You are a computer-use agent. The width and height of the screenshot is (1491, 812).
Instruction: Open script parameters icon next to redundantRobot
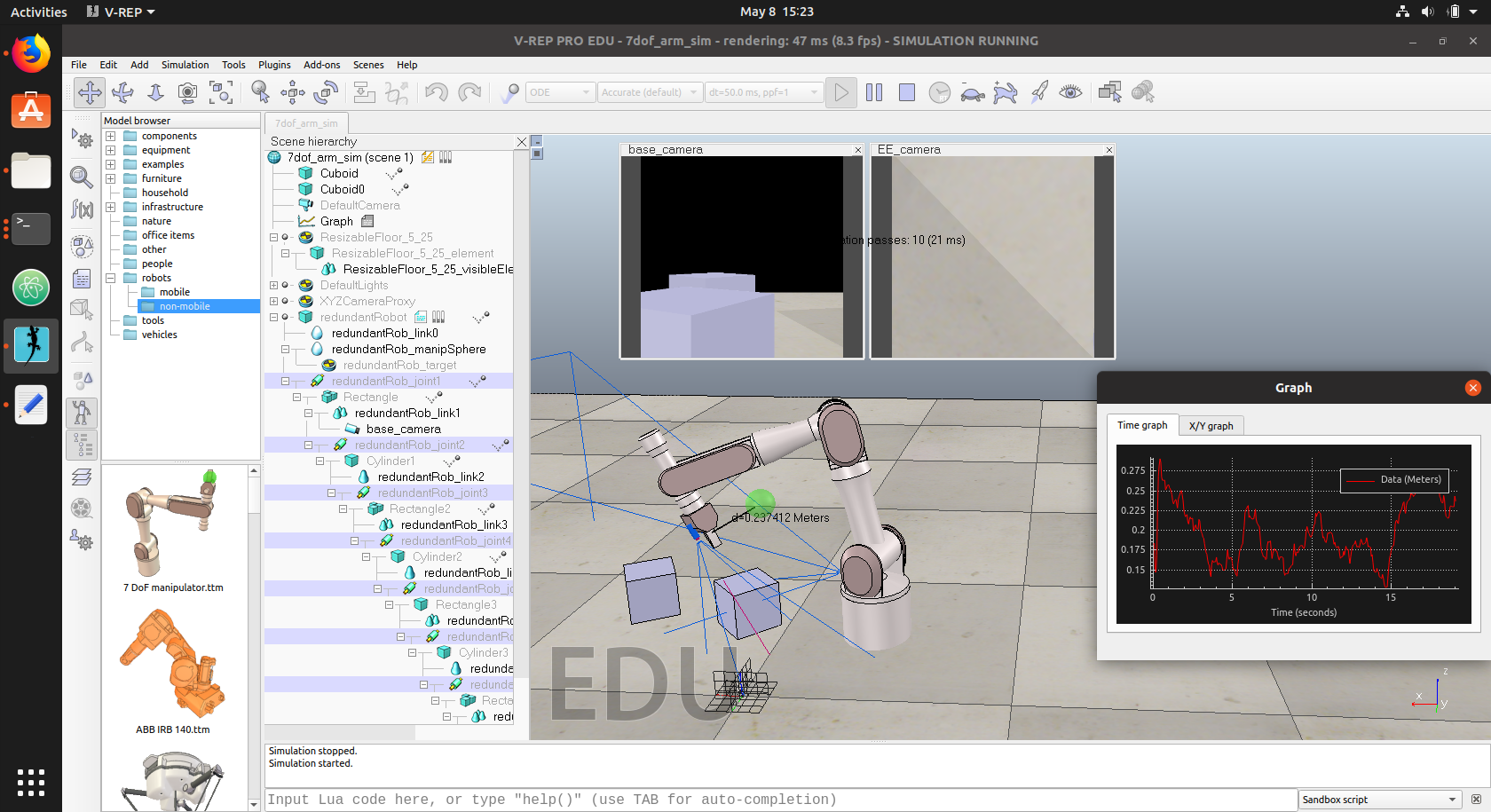click(438, 317)
